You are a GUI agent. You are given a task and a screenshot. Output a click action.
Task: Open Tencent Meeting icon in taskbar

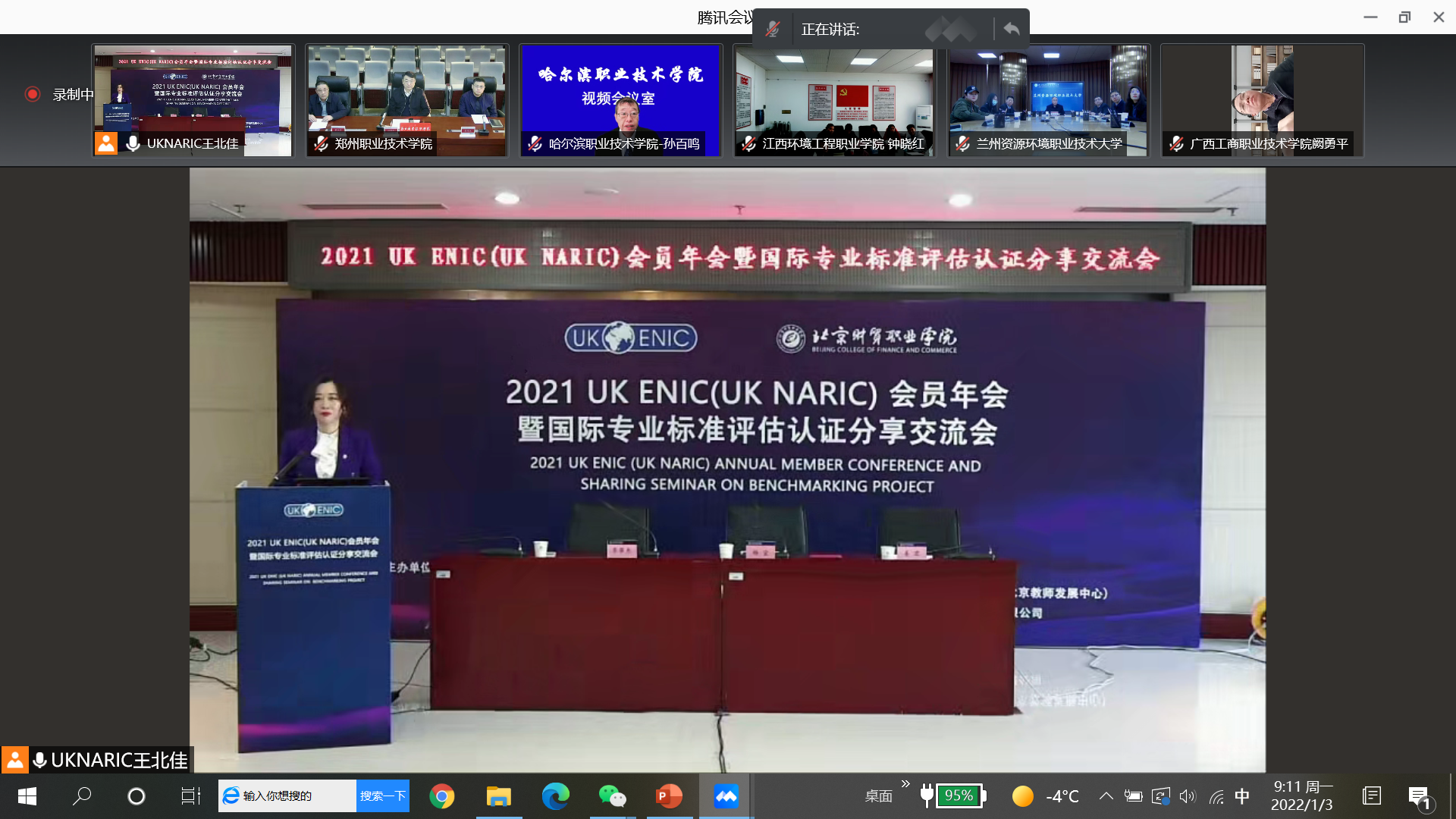pos(726,795)
